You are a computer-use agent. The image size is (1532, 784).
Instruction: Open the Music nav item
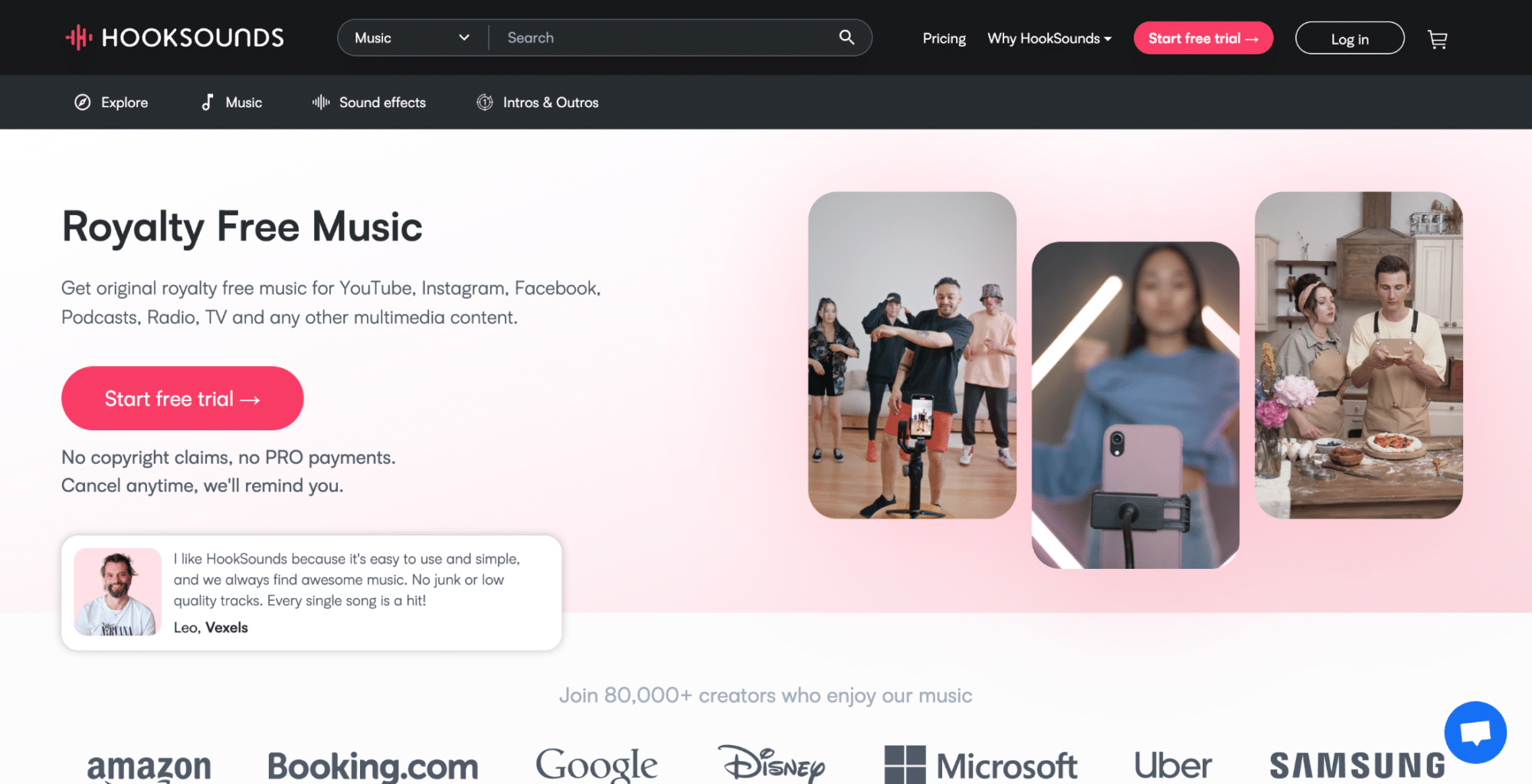click(231, 103)
